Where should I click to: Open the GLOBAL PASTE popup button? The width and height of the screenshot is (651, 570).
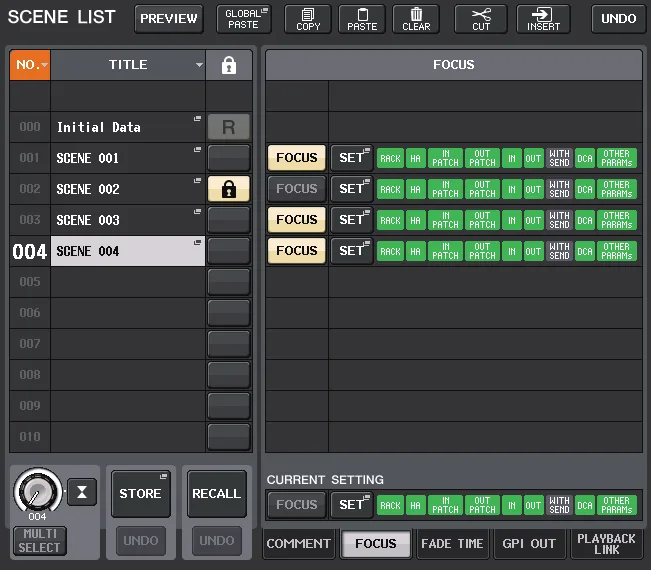coord(244,19)
